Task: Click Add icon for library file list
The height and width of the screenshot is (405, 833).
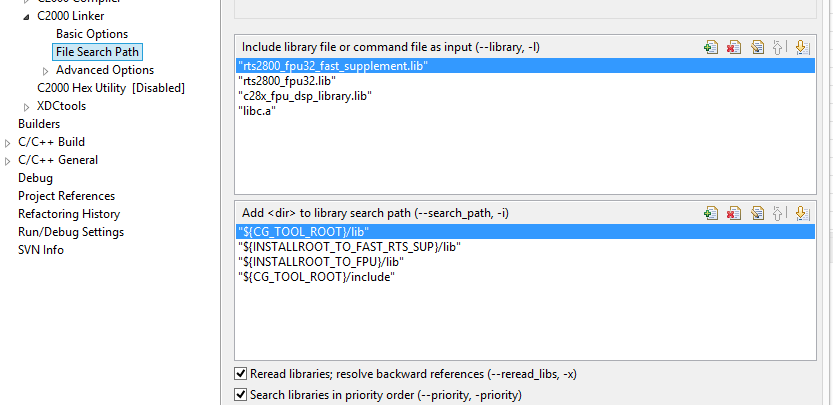Action: click(711, 47)
